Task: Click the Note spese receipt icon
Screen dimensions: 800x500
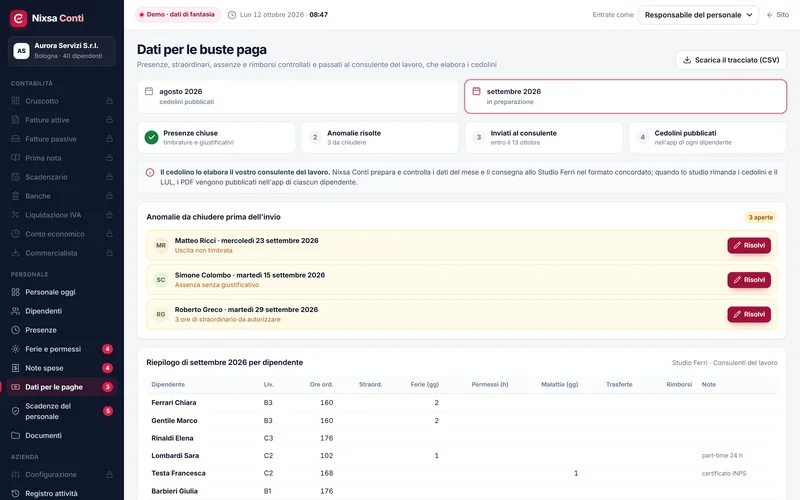Action: coord(15,368)
